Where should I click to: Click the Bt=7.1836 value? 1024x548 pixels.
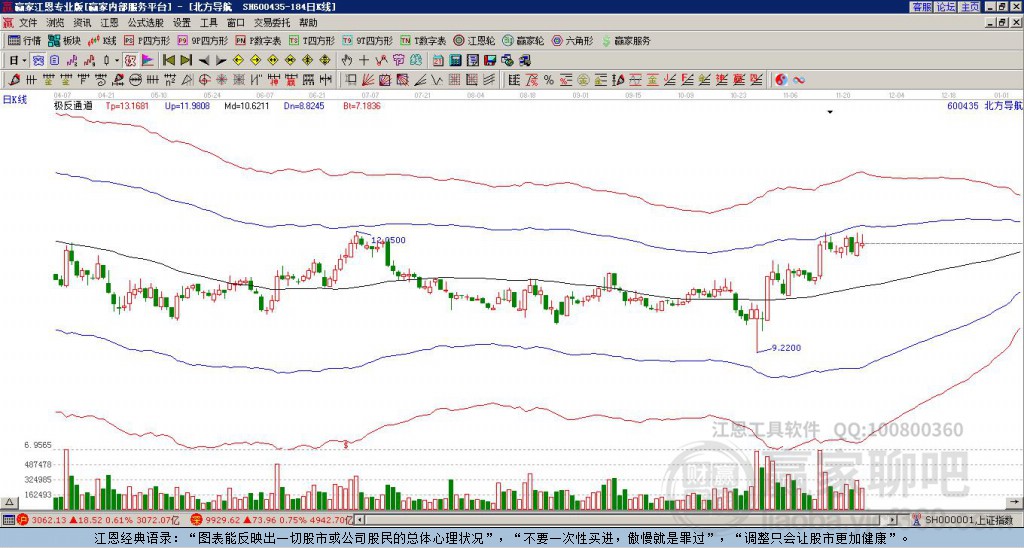click(361, 105)
